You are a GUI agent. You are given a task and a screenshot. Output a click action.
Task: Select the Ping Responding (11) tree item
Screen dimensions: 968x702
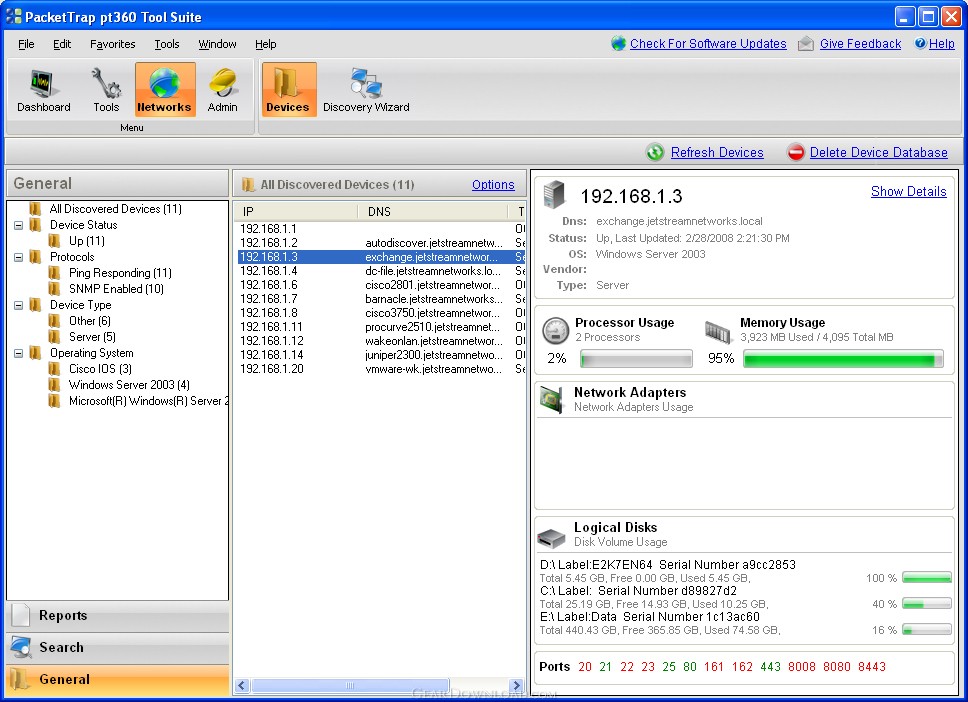[120, 273]
